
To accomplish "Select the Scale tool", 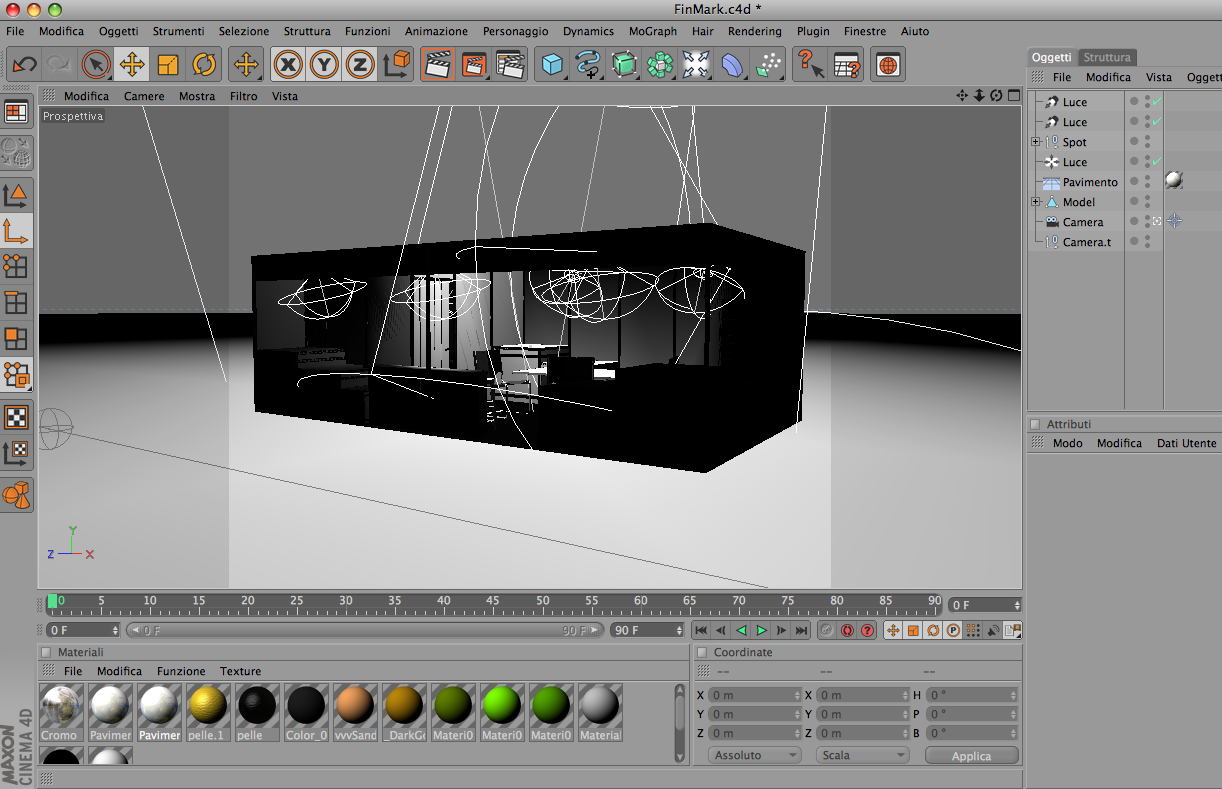I will point(168,65).
